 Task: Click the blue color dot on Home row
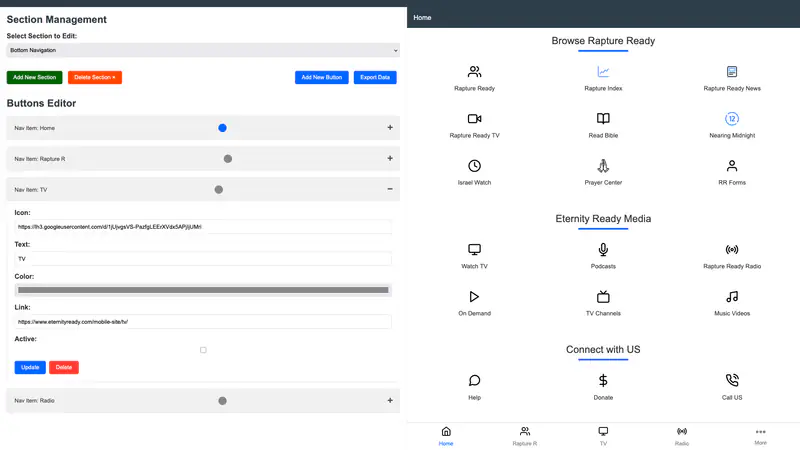click(222, 128)
